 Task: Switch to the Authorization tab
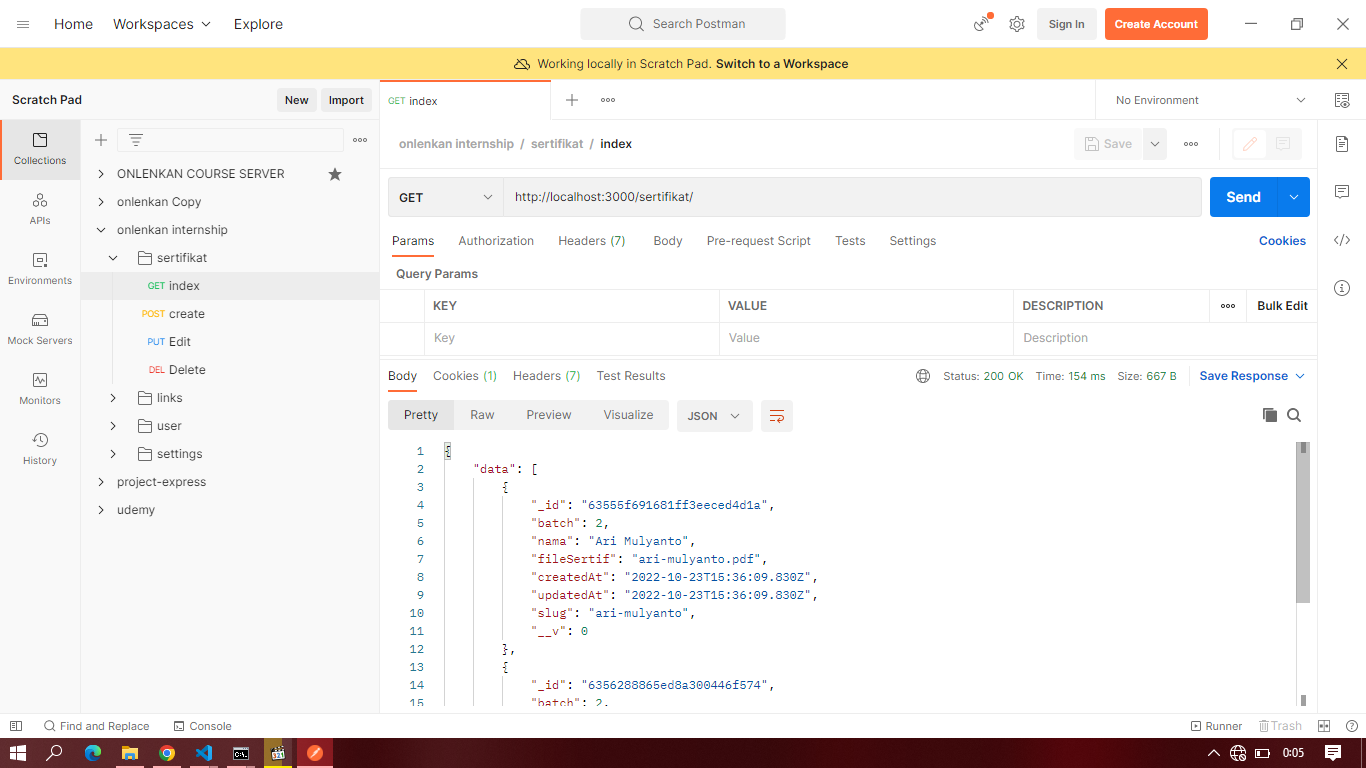[x=496, y=241]
